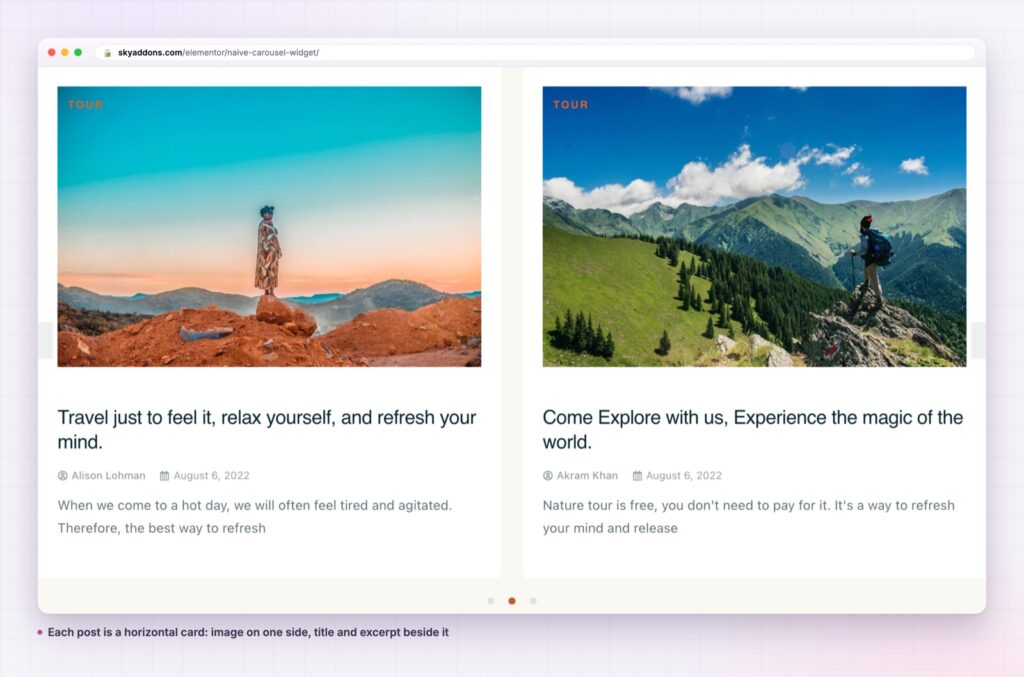Screen dimensions: 1024x677
Task: Click TOUR tag on desert sunset card
Action: 86,104
